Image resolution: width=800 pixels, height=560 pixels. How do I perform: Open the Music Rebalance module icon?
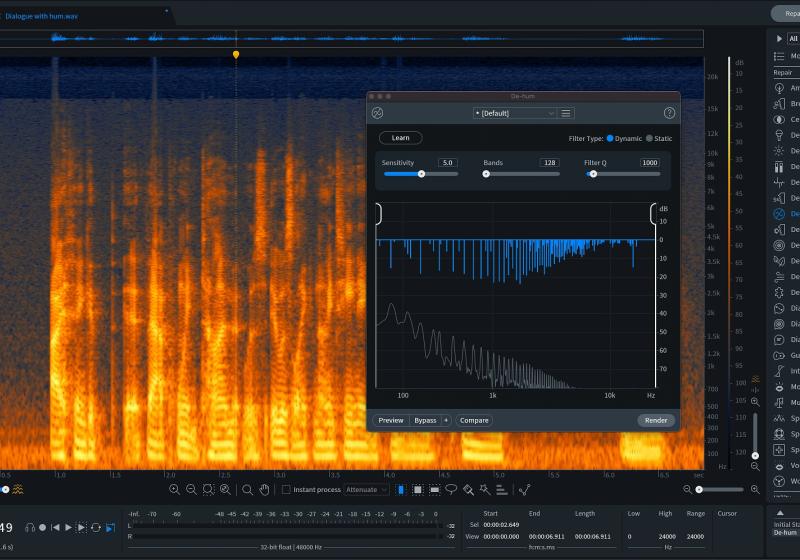coord(779,403)
